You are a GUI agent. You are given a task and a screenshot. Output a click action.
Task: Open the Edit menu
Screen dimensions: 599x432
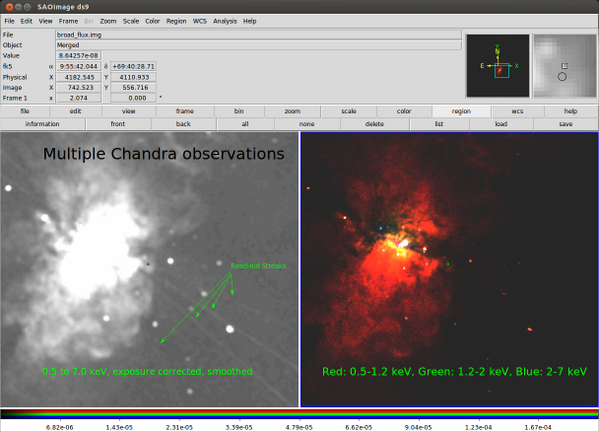(x=26, y=21)
